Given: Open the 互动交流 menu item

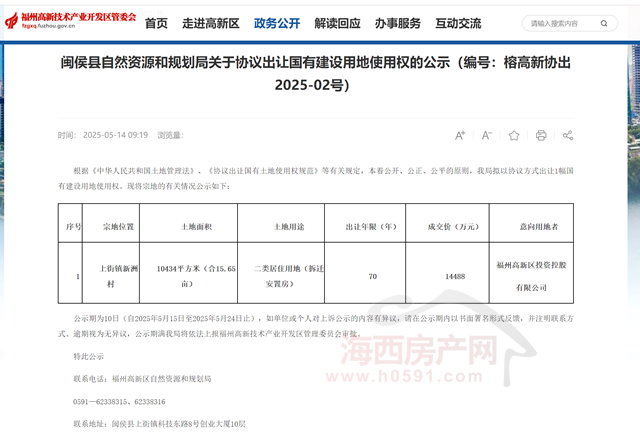Looking at the screenshot, I should [x=458, y=24].
